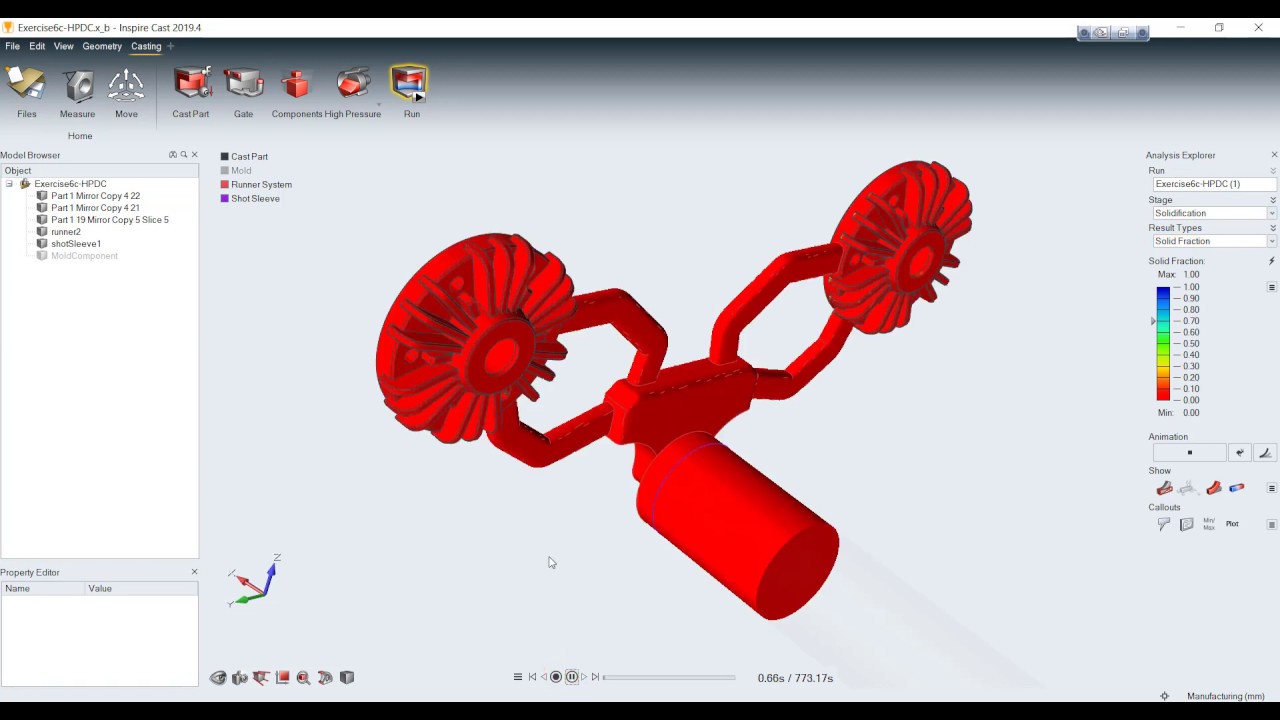Click the flag callout icon
Image resolution: width=1280 pixels, height=720 pixels.
tap(1164, 524)
